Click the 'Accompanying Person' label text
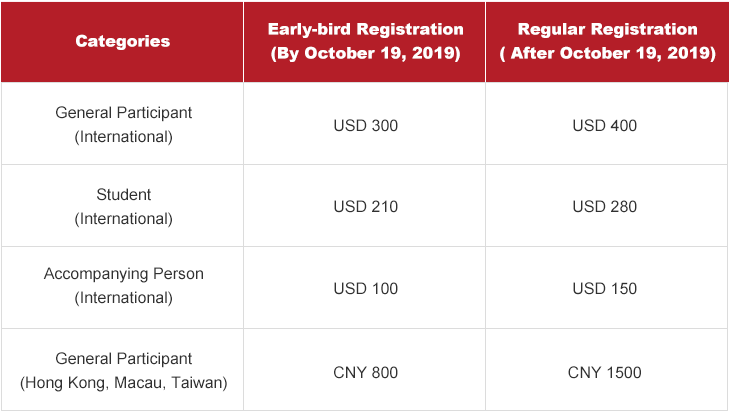730x411 pixels. [x=123, y=274]
